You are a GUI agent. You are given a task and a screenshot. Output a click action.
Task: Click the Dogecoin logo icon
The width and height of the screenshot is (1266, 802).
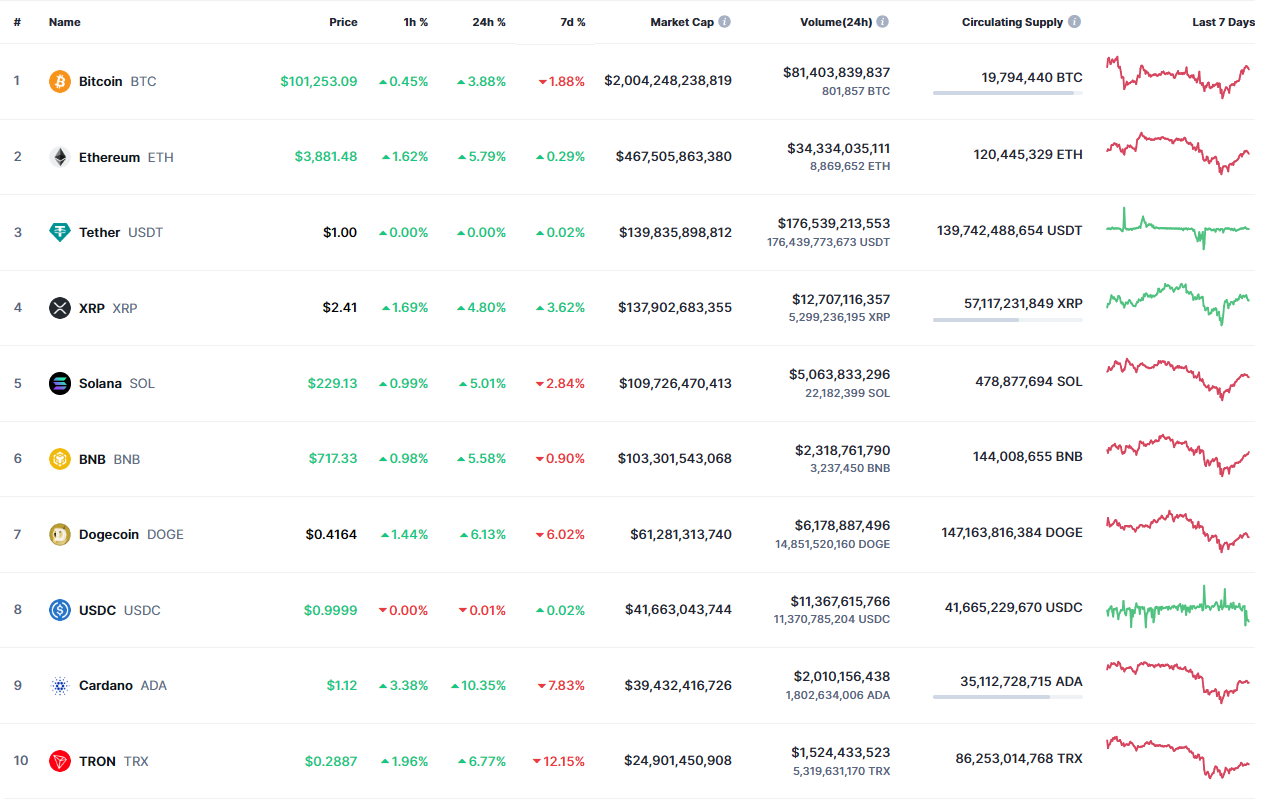[x=60, y=534]
